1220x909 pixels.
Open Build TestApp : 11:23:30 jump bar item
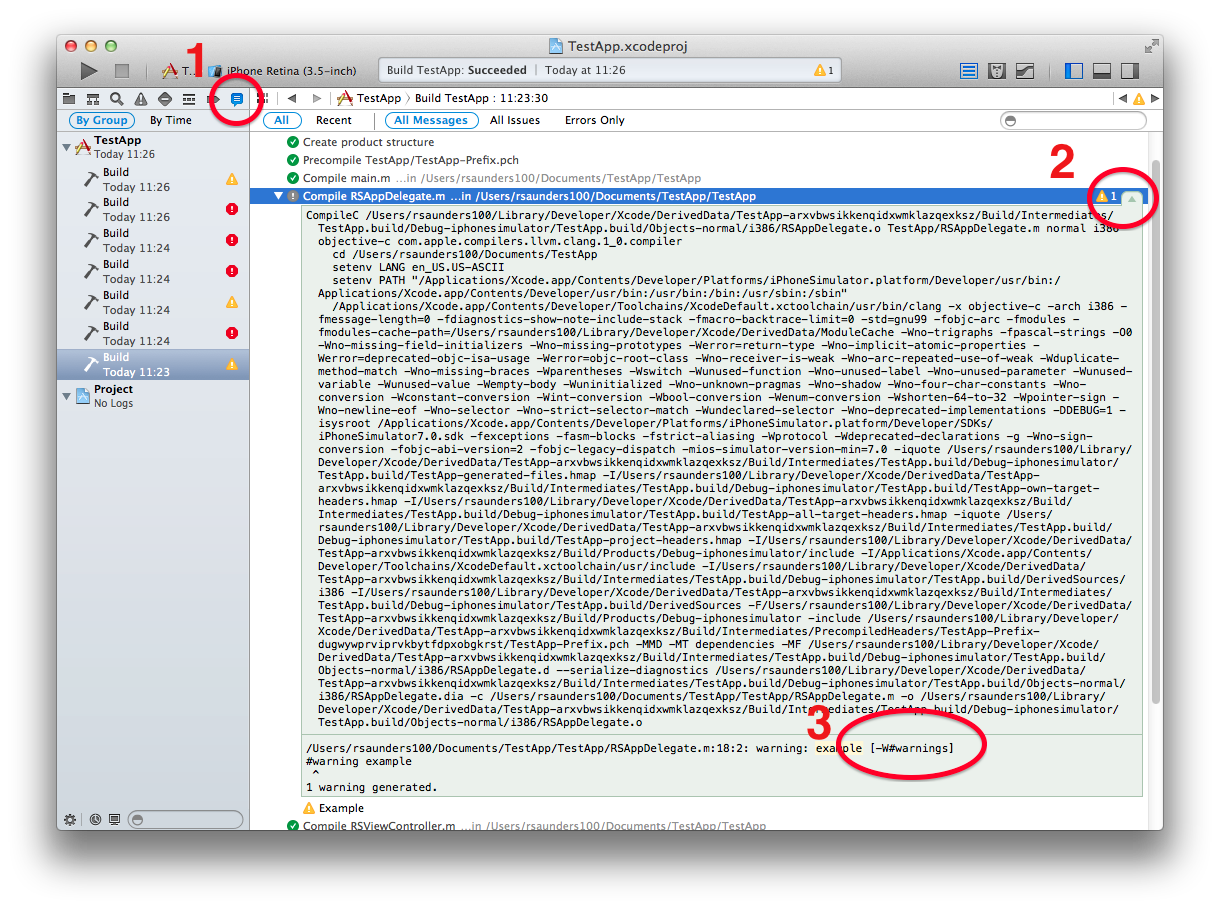click(x=482, y=98)
